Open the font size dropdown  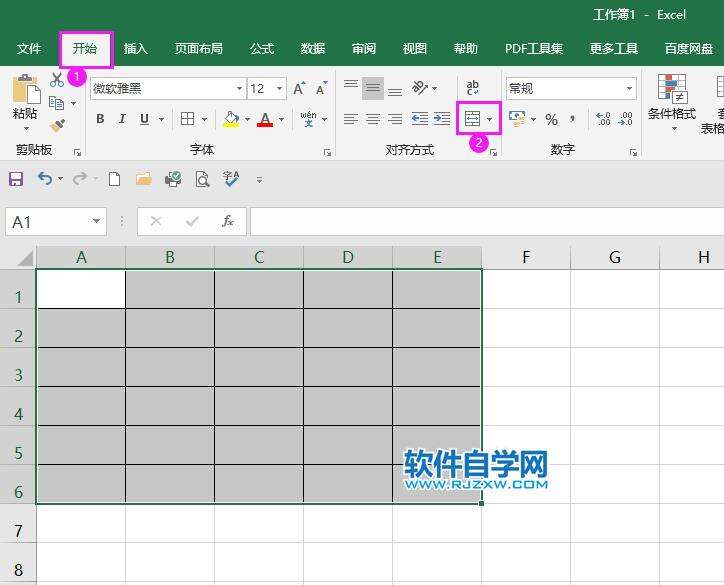(278, 89)
